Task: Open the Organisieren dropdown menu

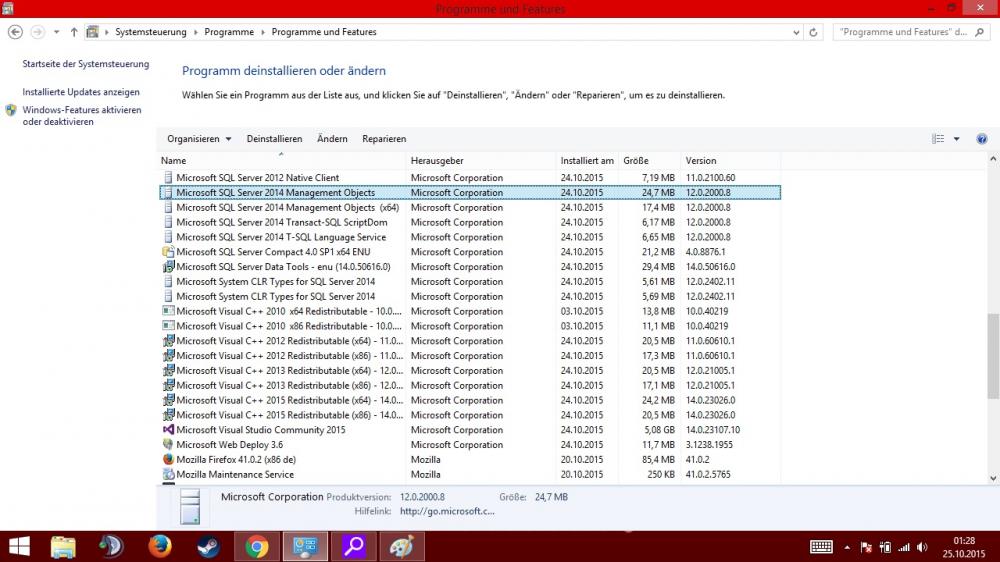Action: [x=199, y=139]
